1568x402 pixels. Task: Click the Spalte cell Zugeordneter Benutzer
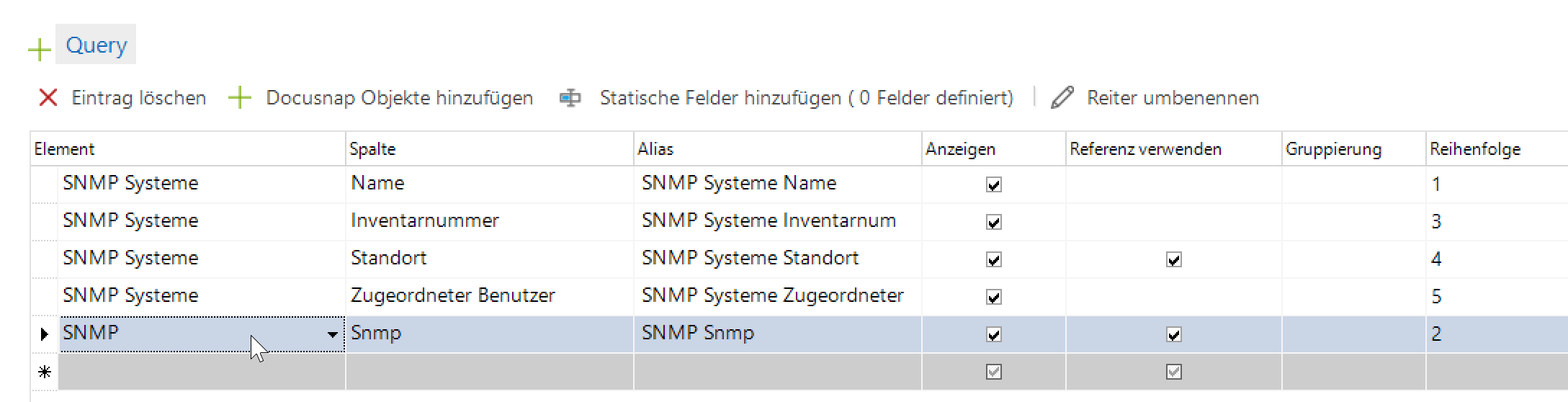coord(452,295)
